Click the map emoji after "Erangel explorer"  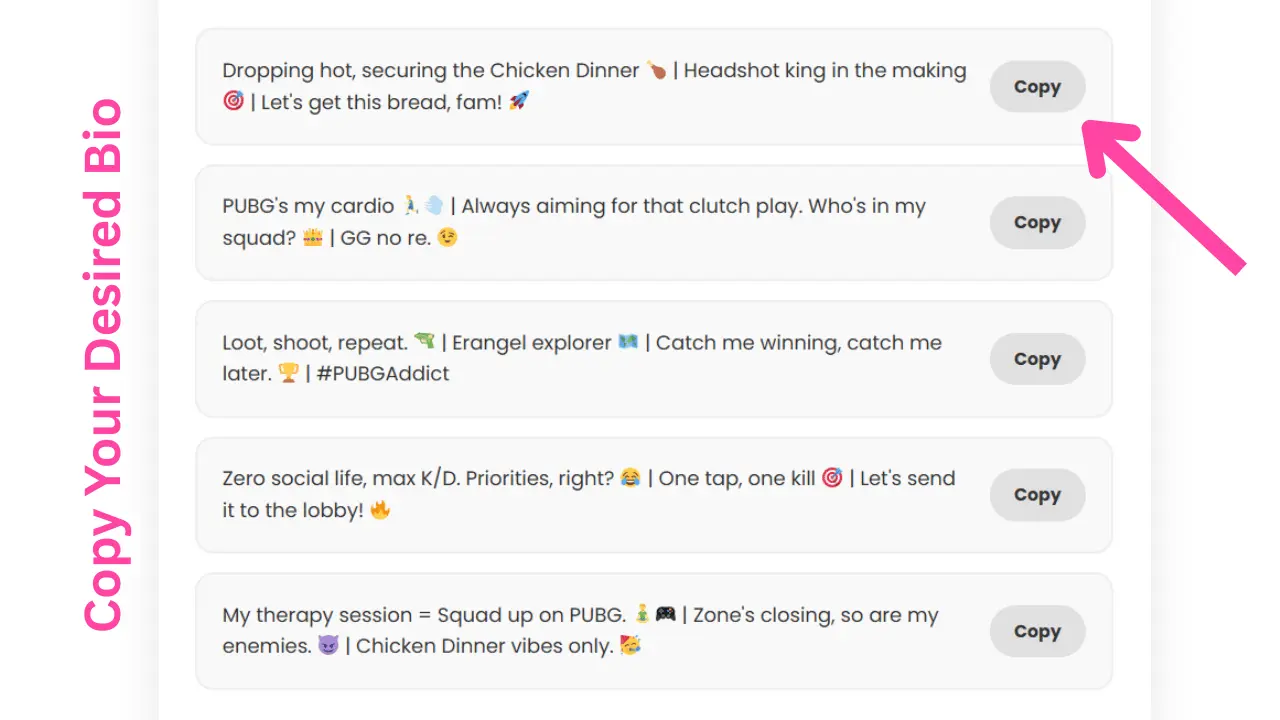pos(628,342)
